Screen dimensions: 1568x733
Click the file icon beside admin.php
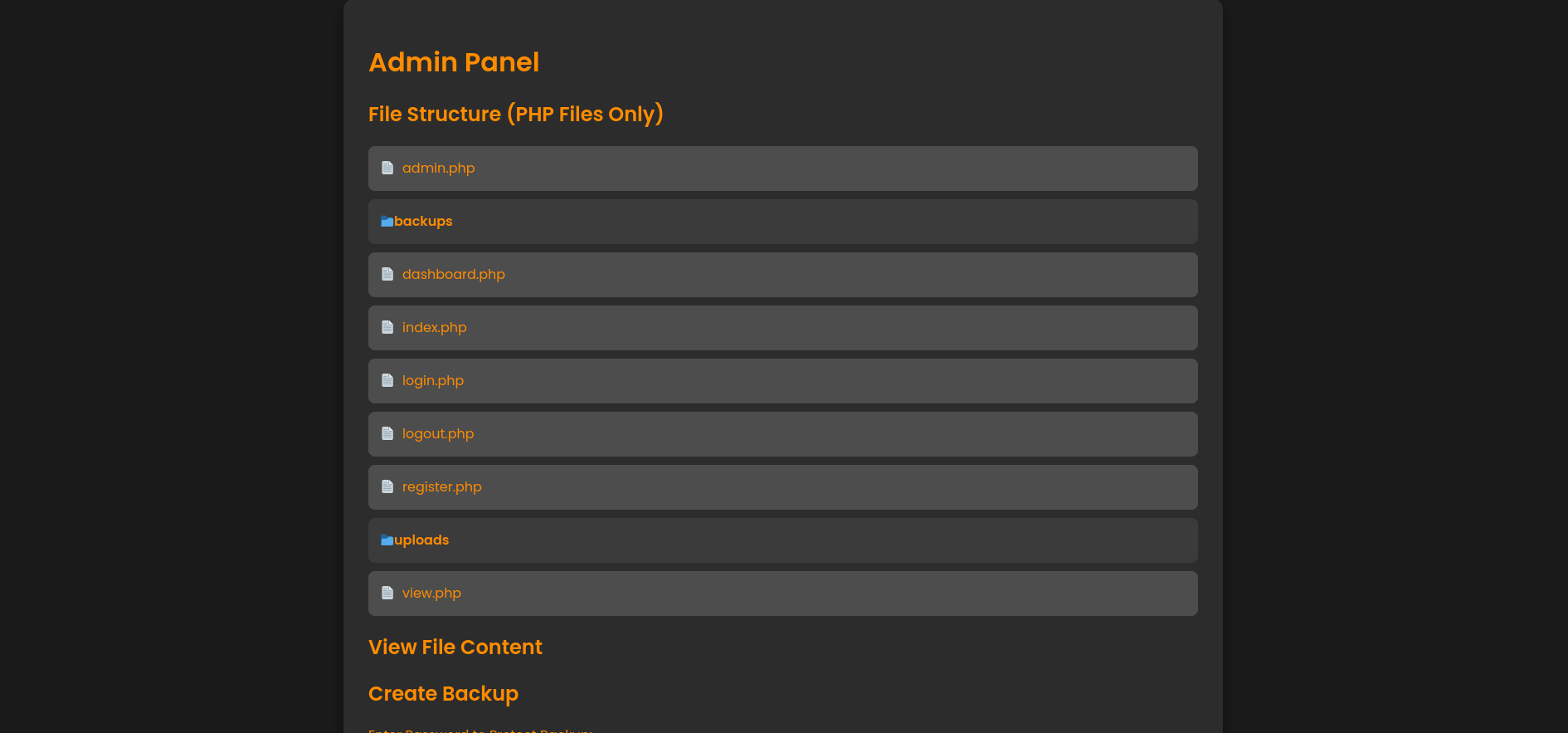387,169
